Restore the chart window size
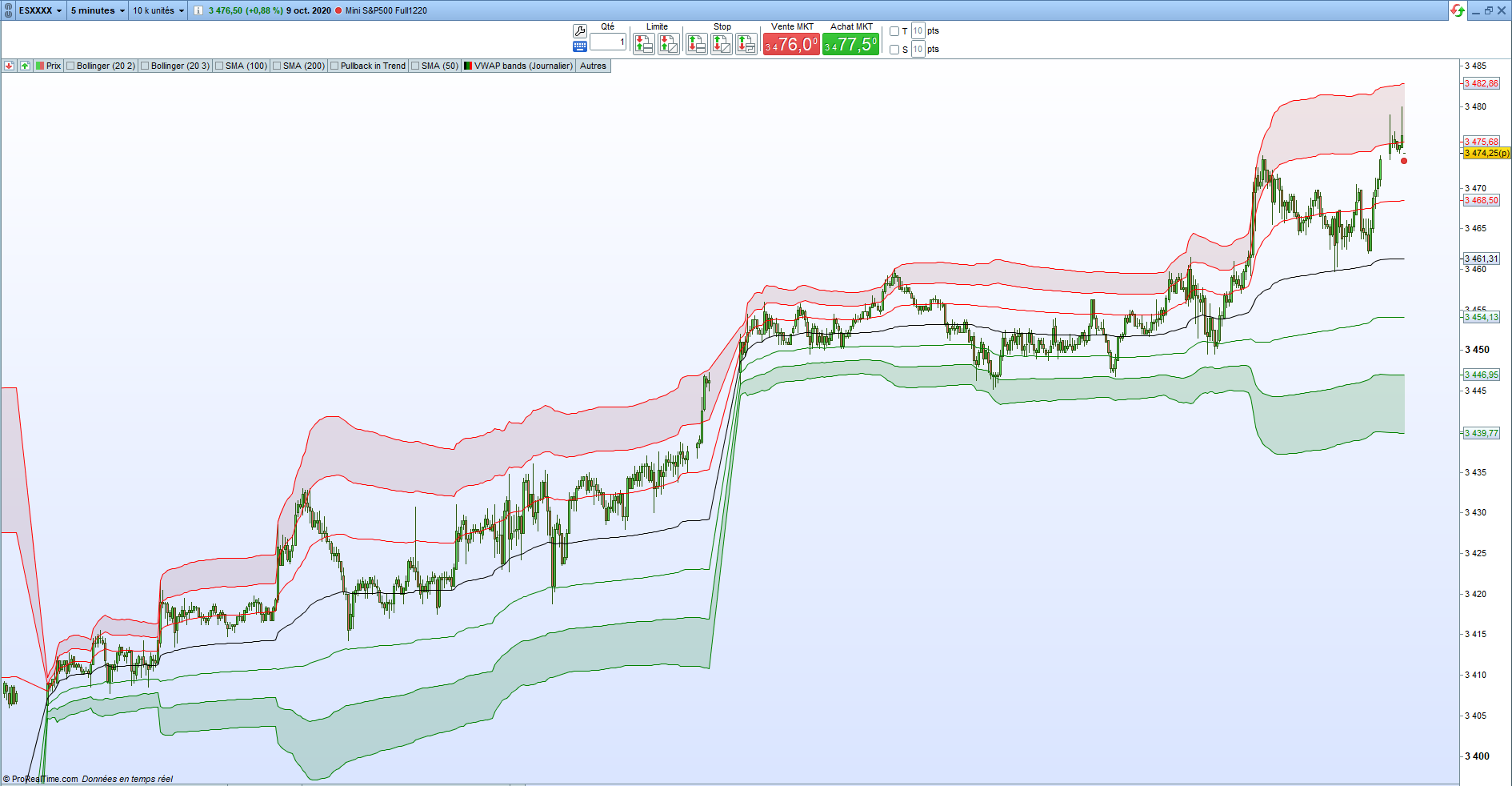Screen dimensions: 1512x786 pos(1489,10)
